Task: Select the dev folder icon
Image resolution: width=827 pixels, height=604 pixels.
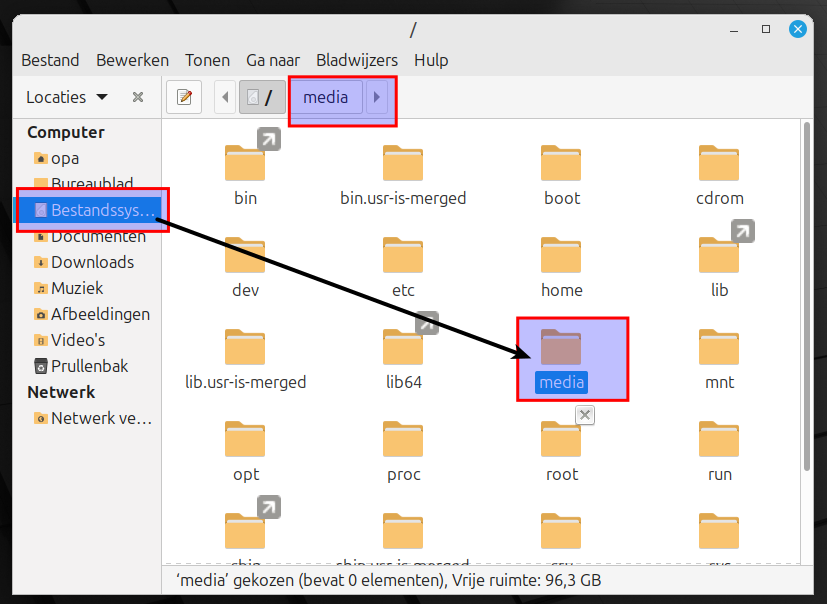Action: tap(245, 255)
